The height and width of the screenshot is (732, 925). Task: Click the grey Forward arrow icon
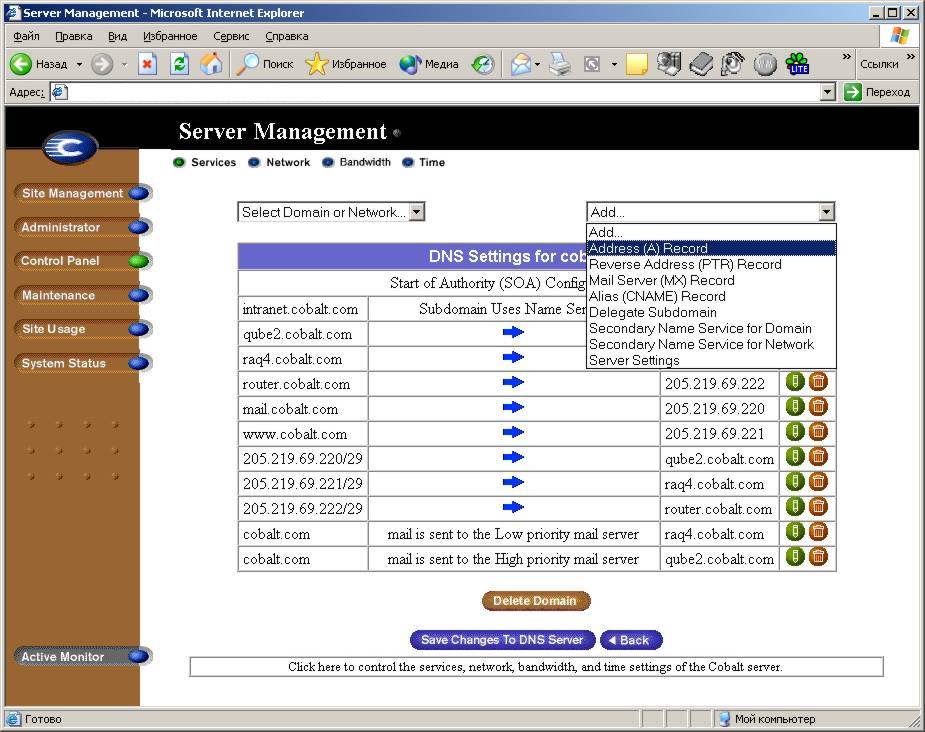(101, 64)
